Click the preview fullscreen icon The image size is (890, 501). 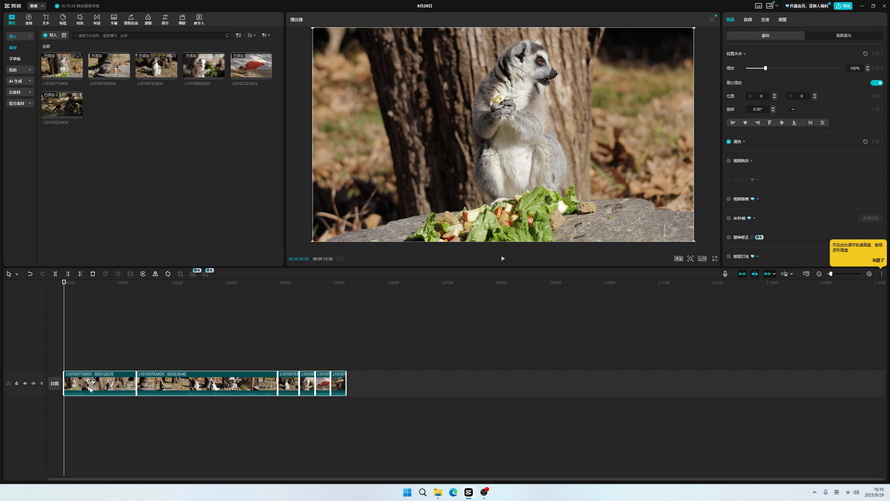pyautogui.click(x=714, y=259)
